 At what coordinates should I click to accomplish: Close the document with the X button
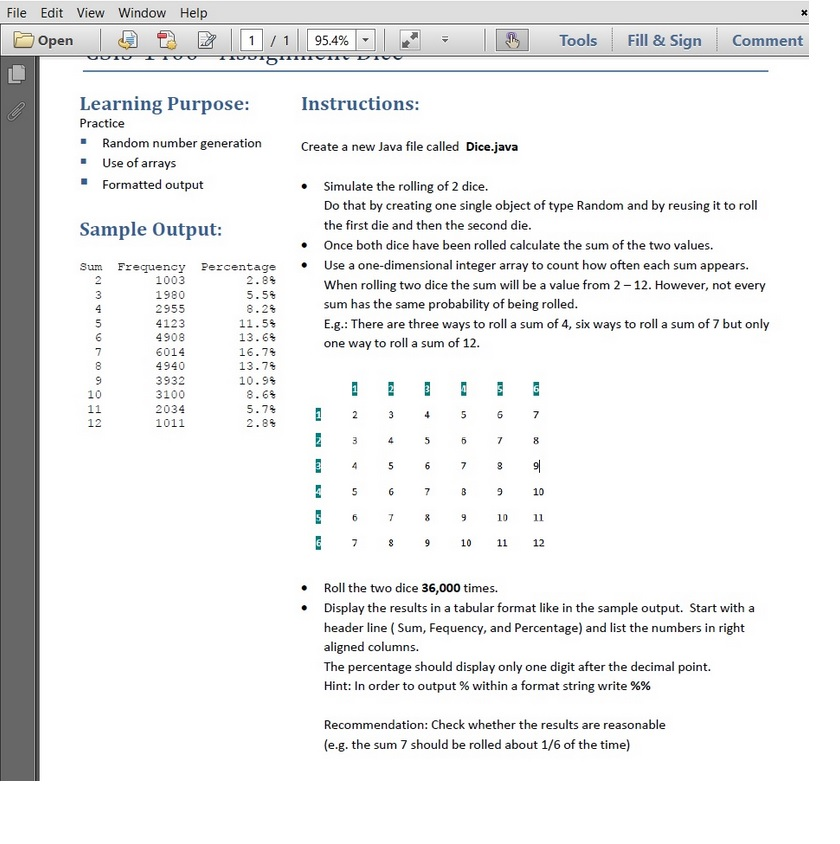(x=804, y=12)
